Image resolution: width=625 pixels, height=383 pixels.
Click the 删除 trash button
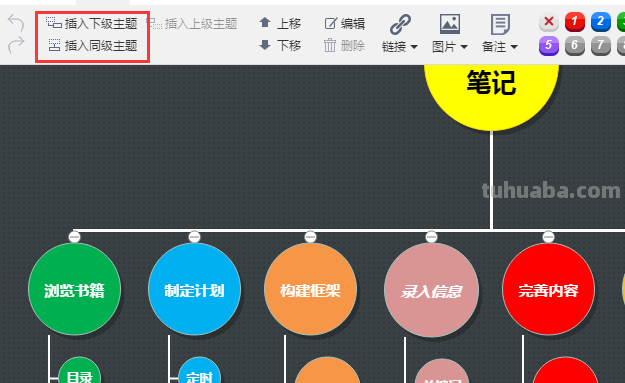point(345,45)
